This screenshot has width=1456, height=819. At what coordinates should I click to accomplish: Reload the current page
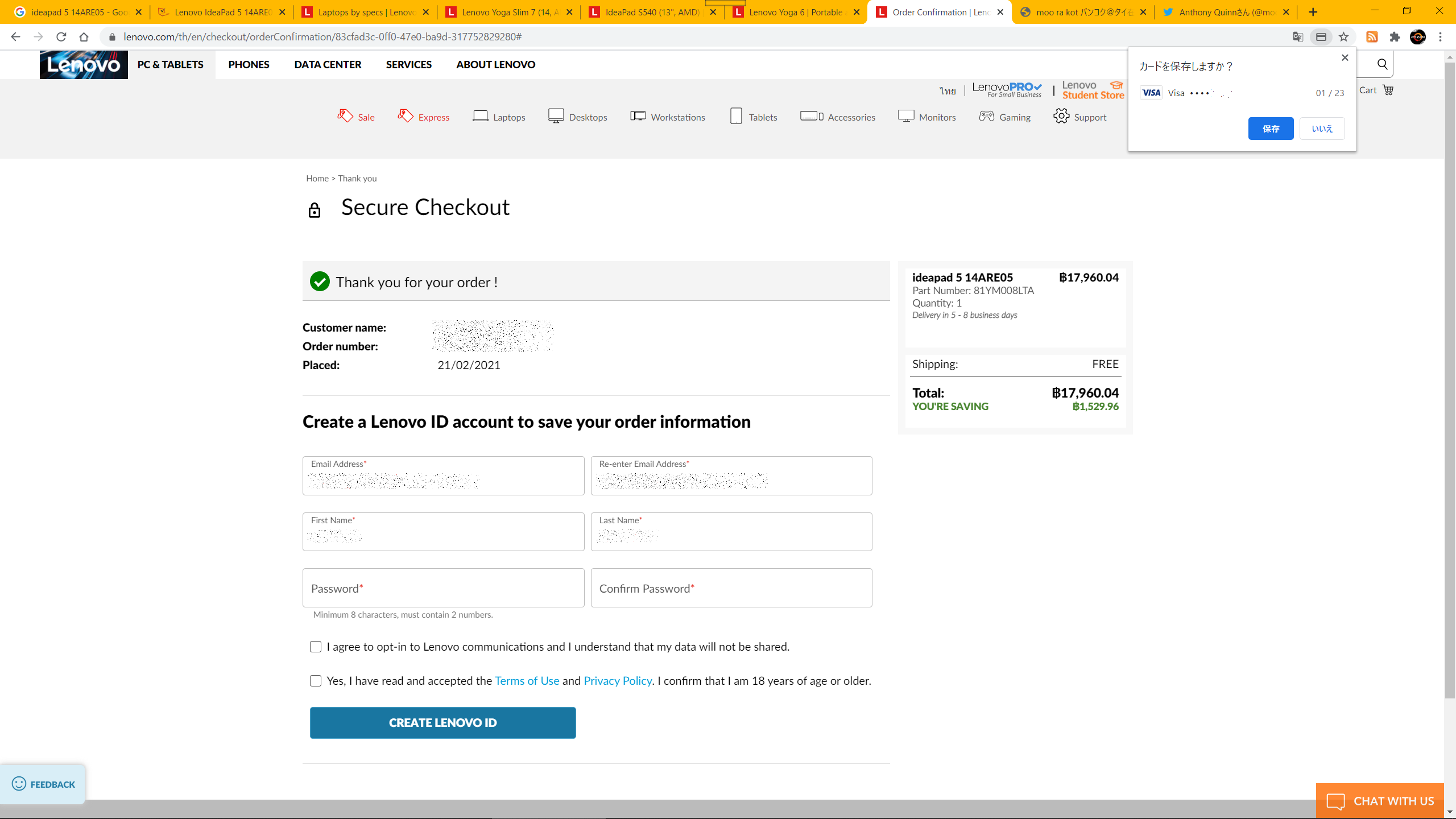pyautogui.click(x=61, y=37)
